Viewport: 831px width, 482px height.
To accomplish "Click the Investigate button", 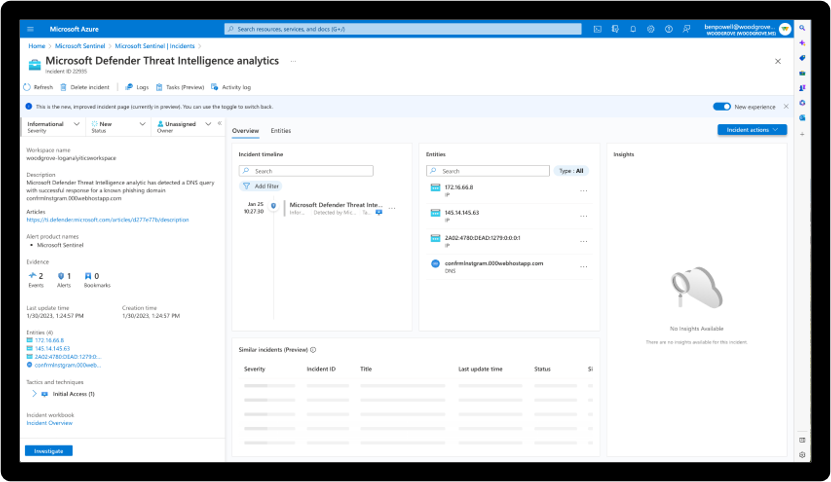I will click(49, 451).
